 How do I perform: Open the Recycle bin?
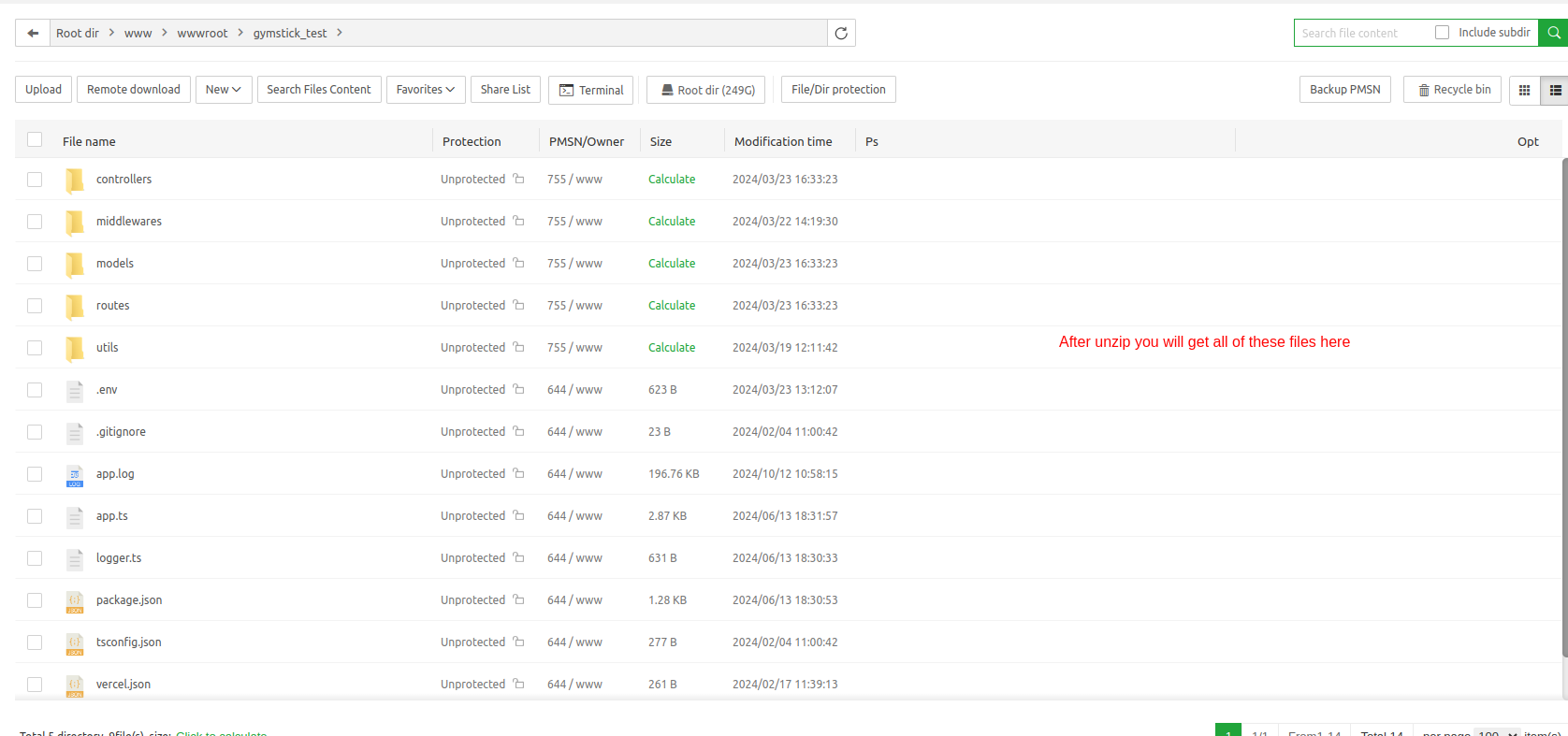pos(1453,90)
